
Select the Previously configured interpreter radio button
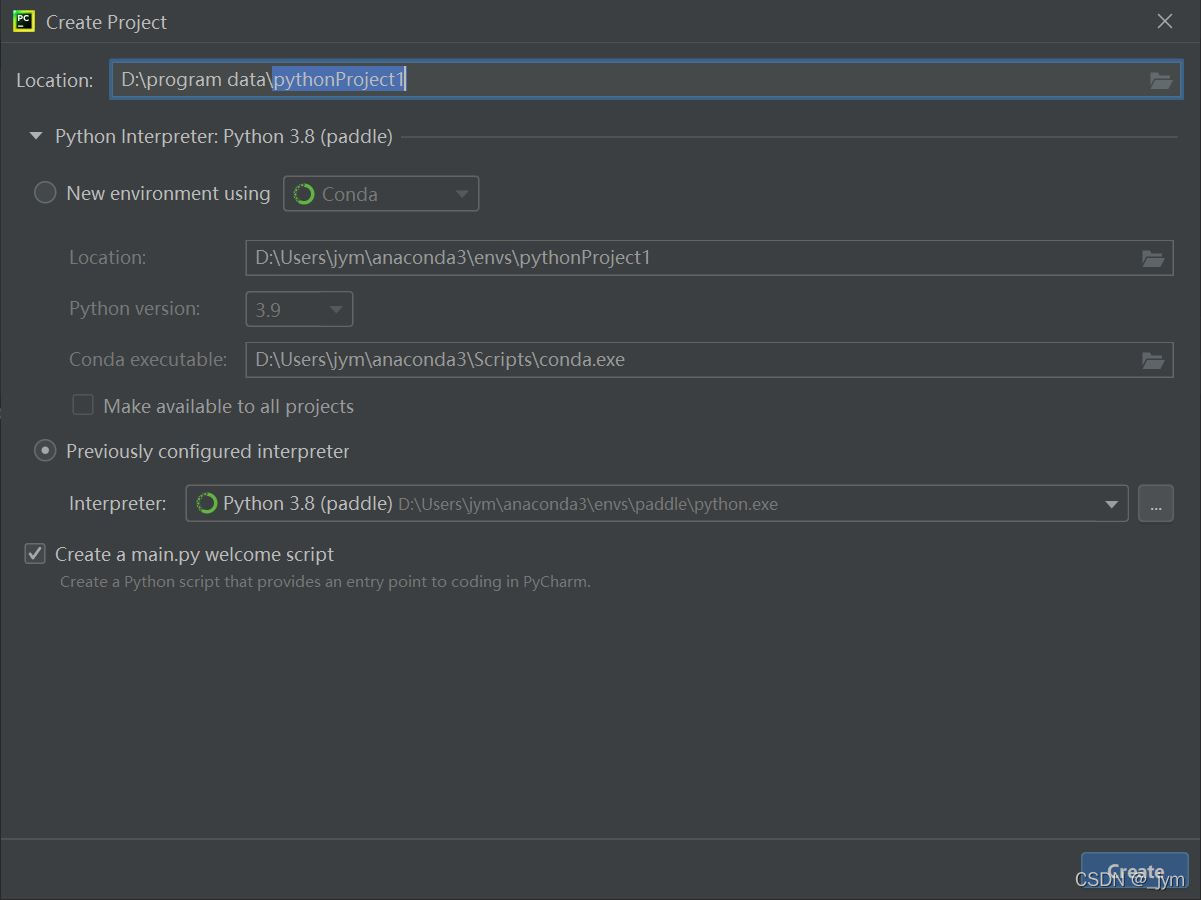pyautogui.click(x=45, y=451)
